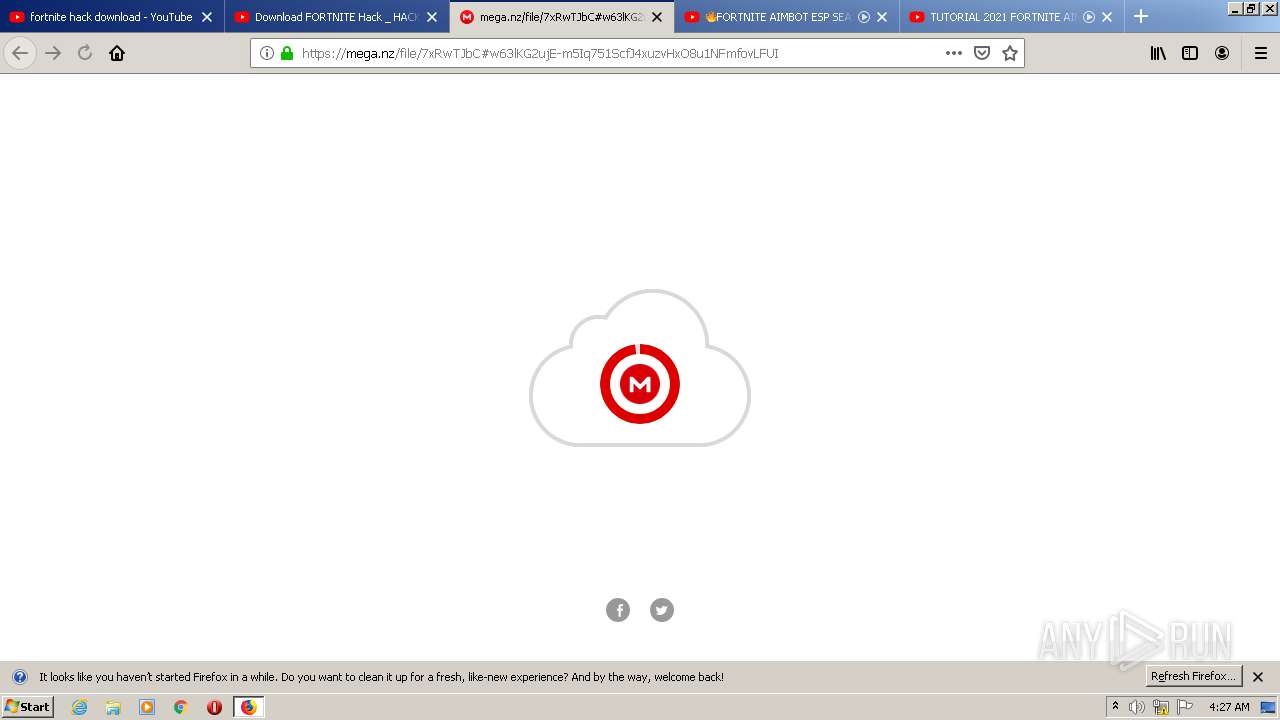Close the 'FORTNITE AIMBOT ESP' tab

coord(882,17)
